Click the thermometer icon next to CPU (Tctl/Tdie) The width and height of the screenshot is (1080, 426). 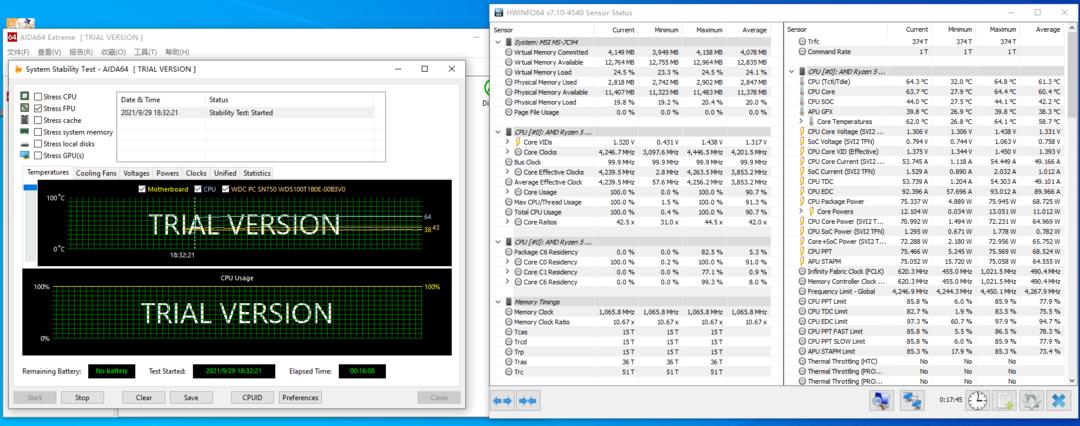tap(802, 81)
